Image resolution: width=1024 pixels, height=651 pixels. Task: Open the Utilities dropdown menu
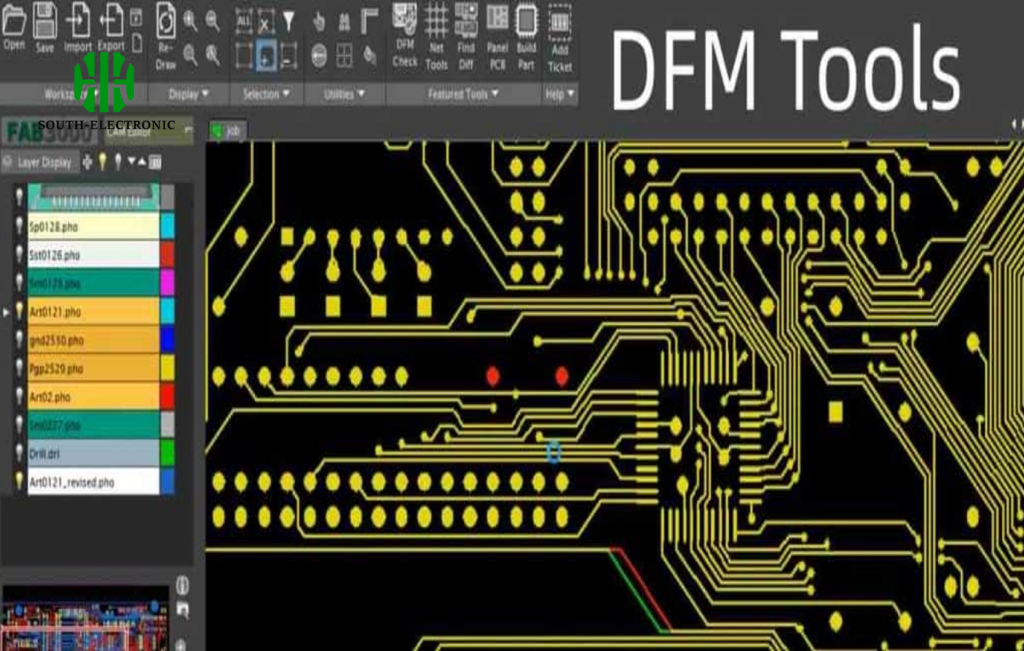click(344, 94)
